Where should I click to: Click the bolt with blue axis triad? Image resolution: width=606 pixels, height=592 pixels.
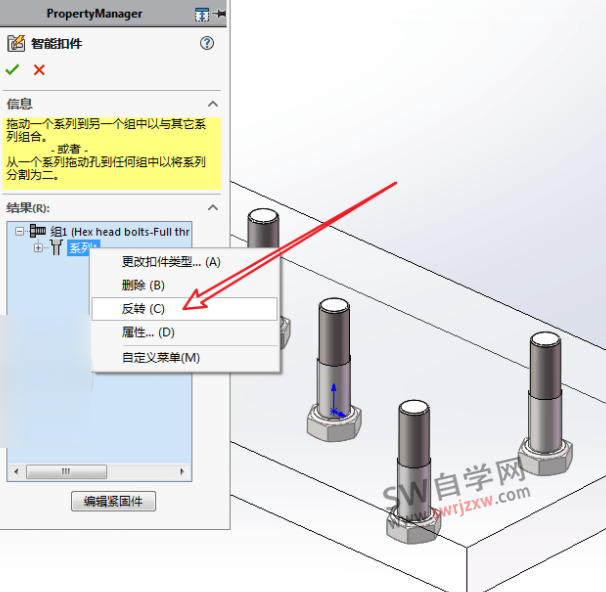point(334,369)
